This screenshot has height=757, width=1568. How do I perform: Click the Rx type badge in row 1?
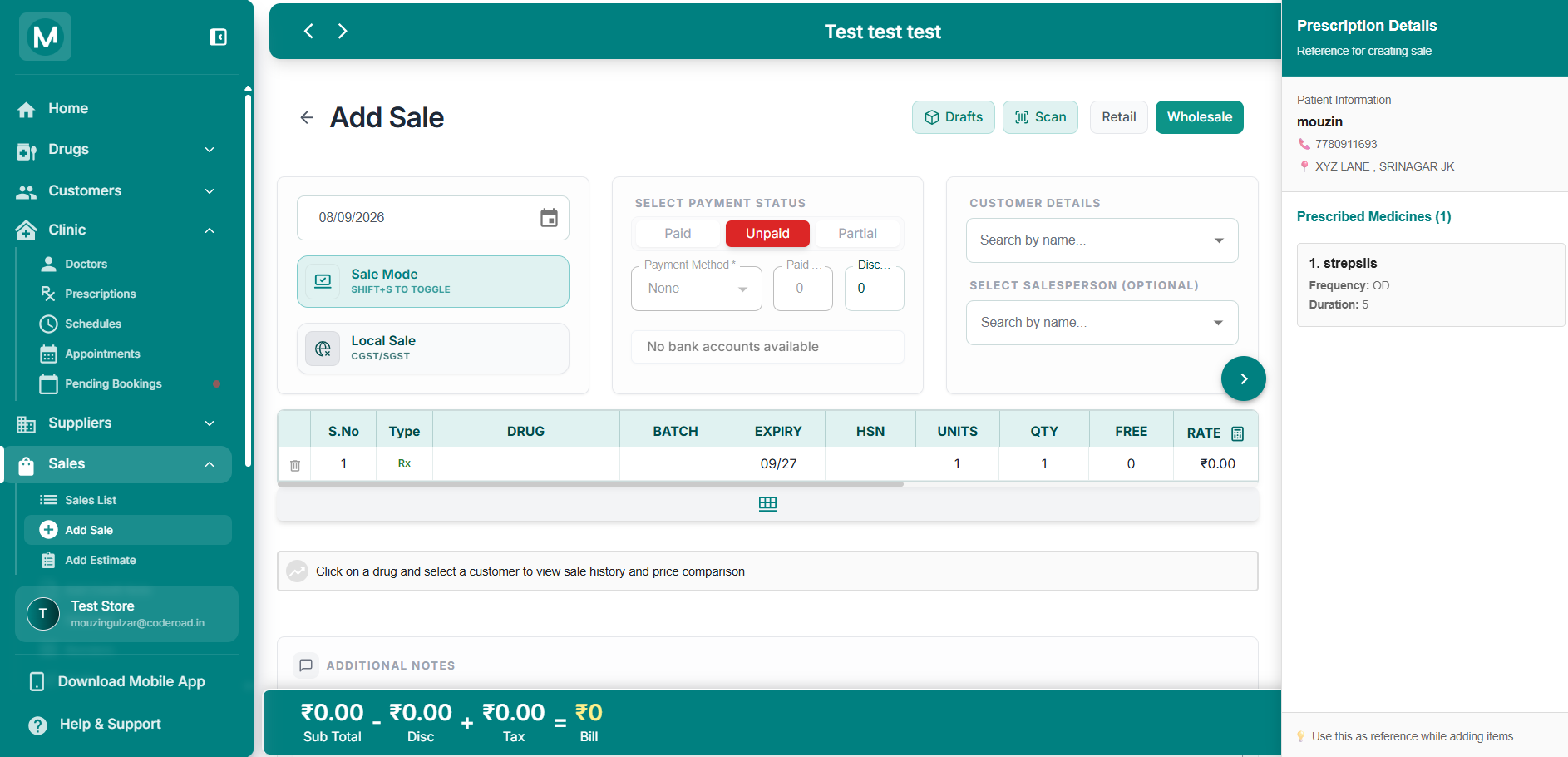coord(404,463)
